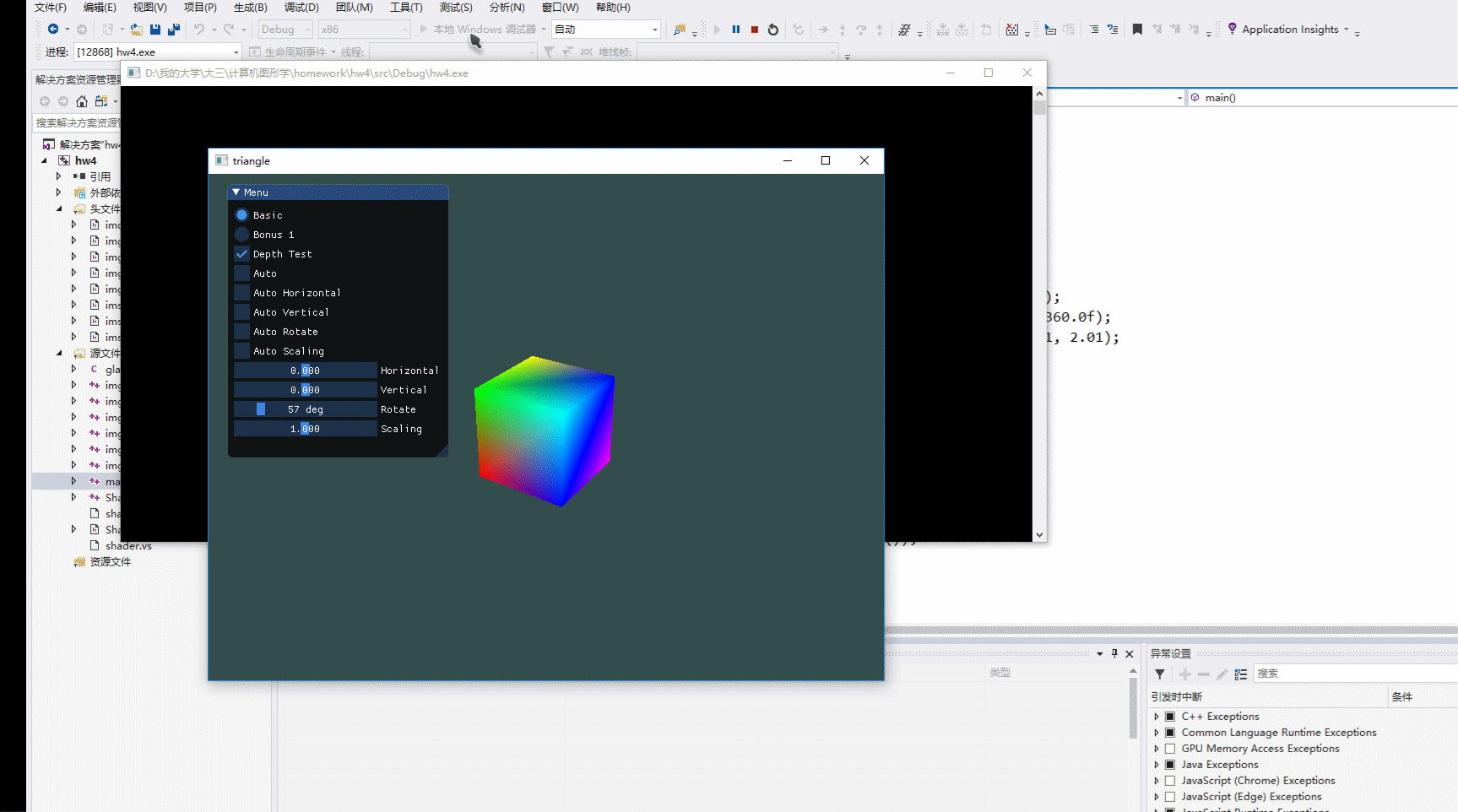The width and height of the screenshot is (1458, 812).
Task: Filter the Exception Settings list
Action: (x=1160, y=674)
